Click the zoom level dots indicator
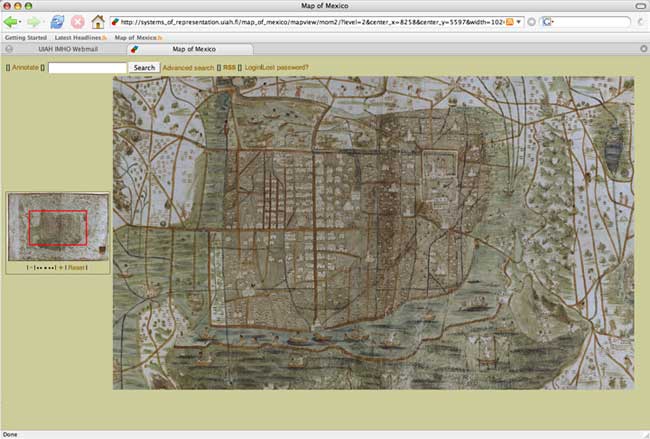Image resolution: width=650 pixels, height=439 pixels. [45, 268]
